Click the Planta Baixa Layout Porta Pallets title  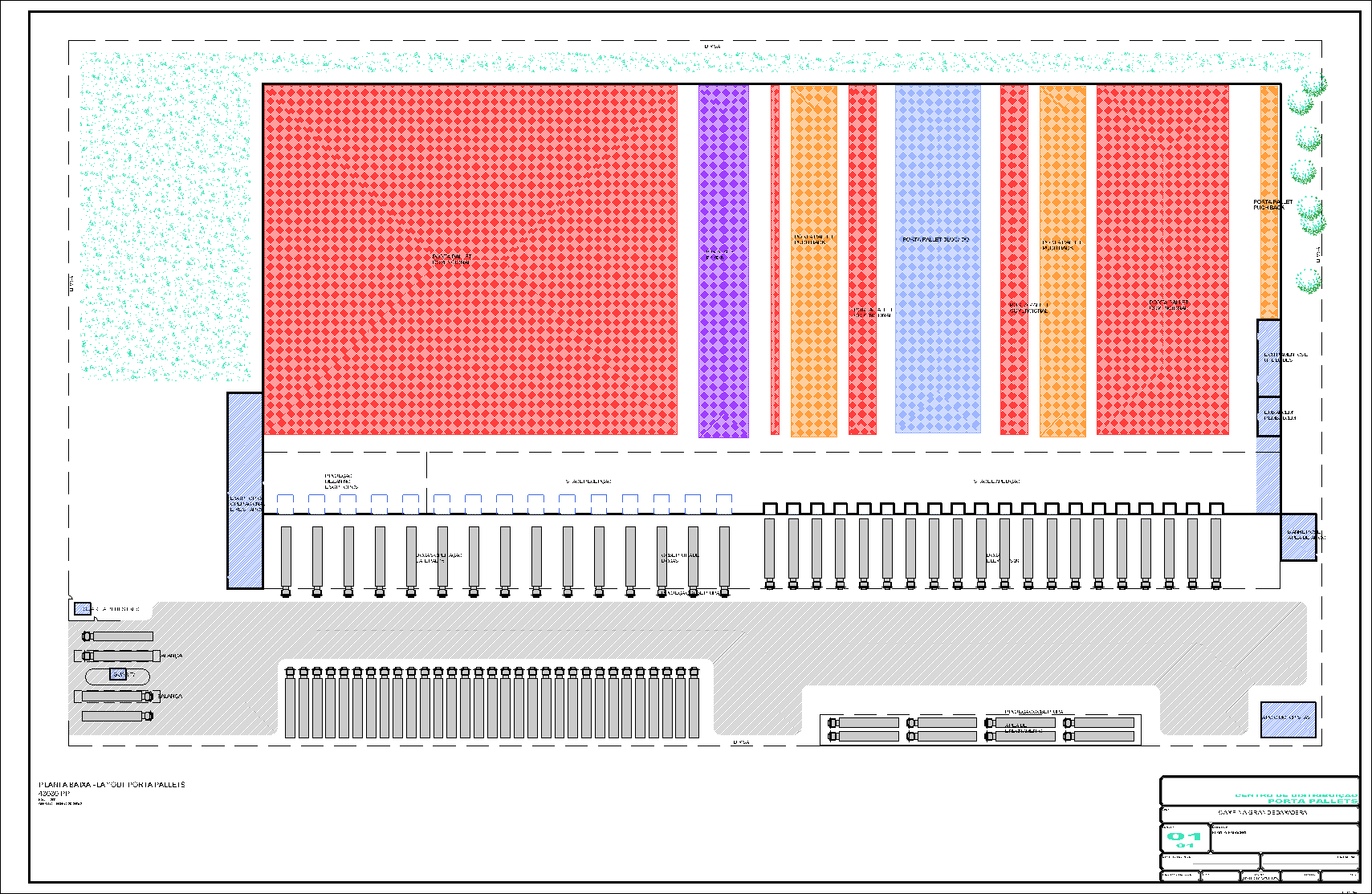tap(112, 784)
